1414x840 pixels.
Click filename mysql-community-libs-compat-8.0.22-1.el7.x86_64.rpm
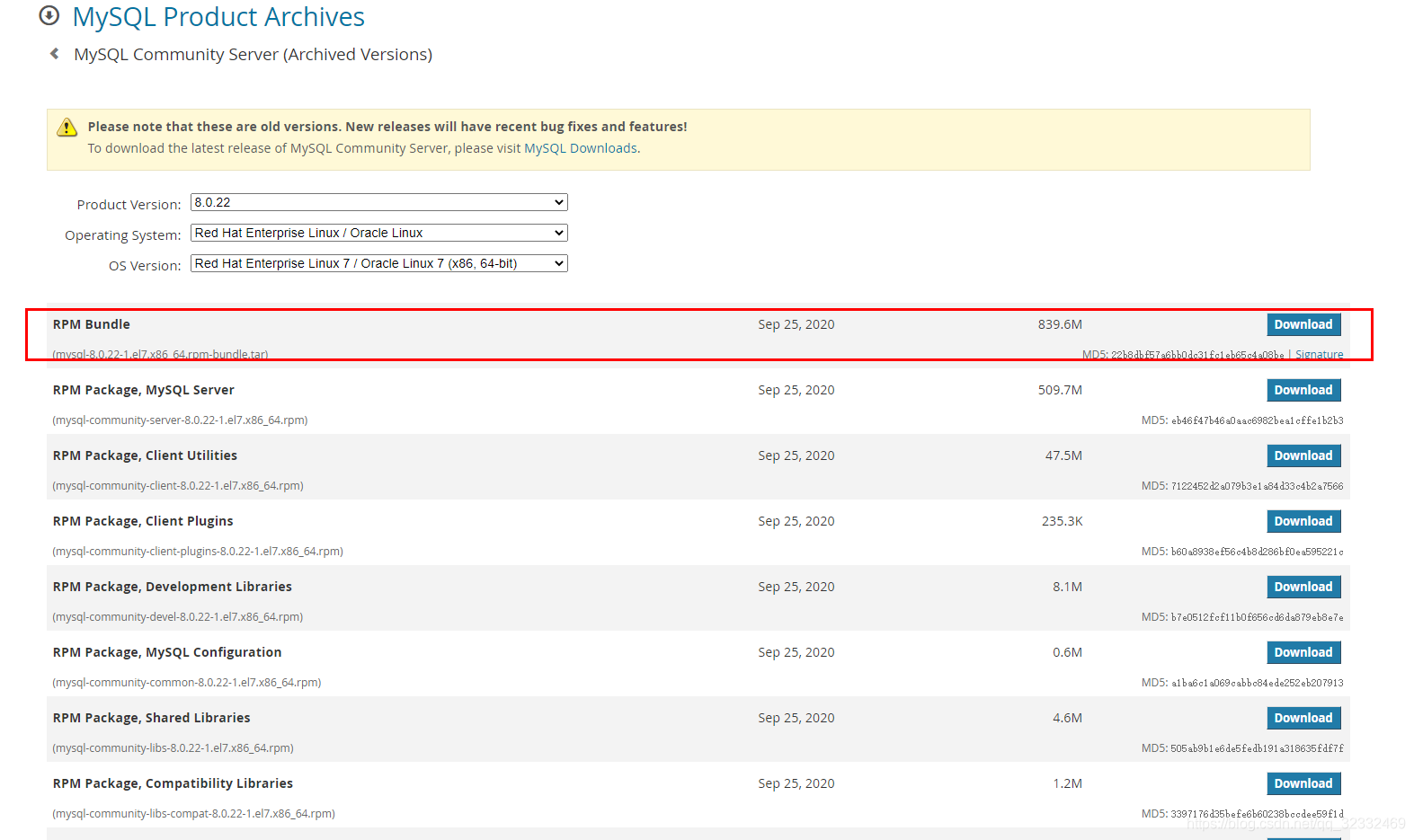point(194,814)
